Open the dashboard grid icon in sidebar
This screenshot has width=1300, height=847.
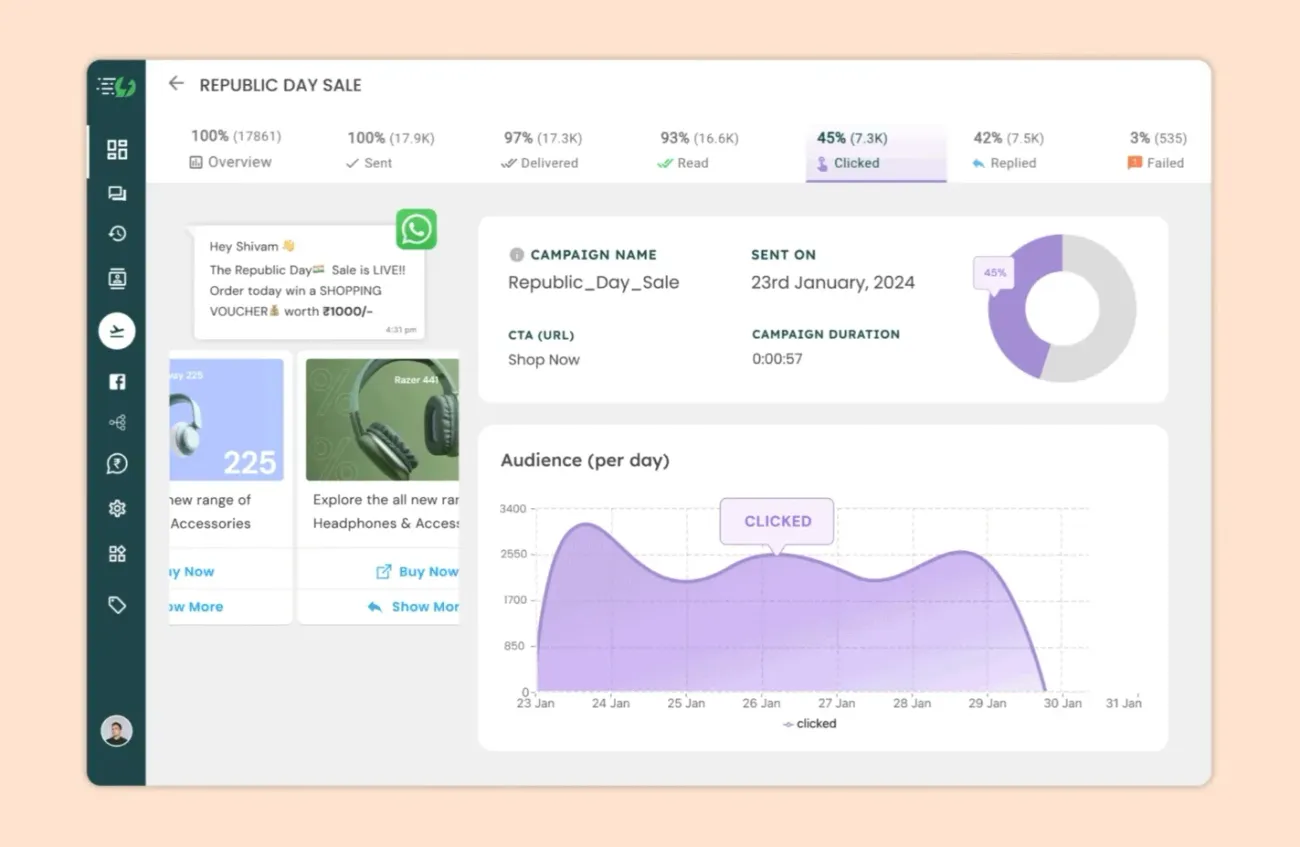116,149
